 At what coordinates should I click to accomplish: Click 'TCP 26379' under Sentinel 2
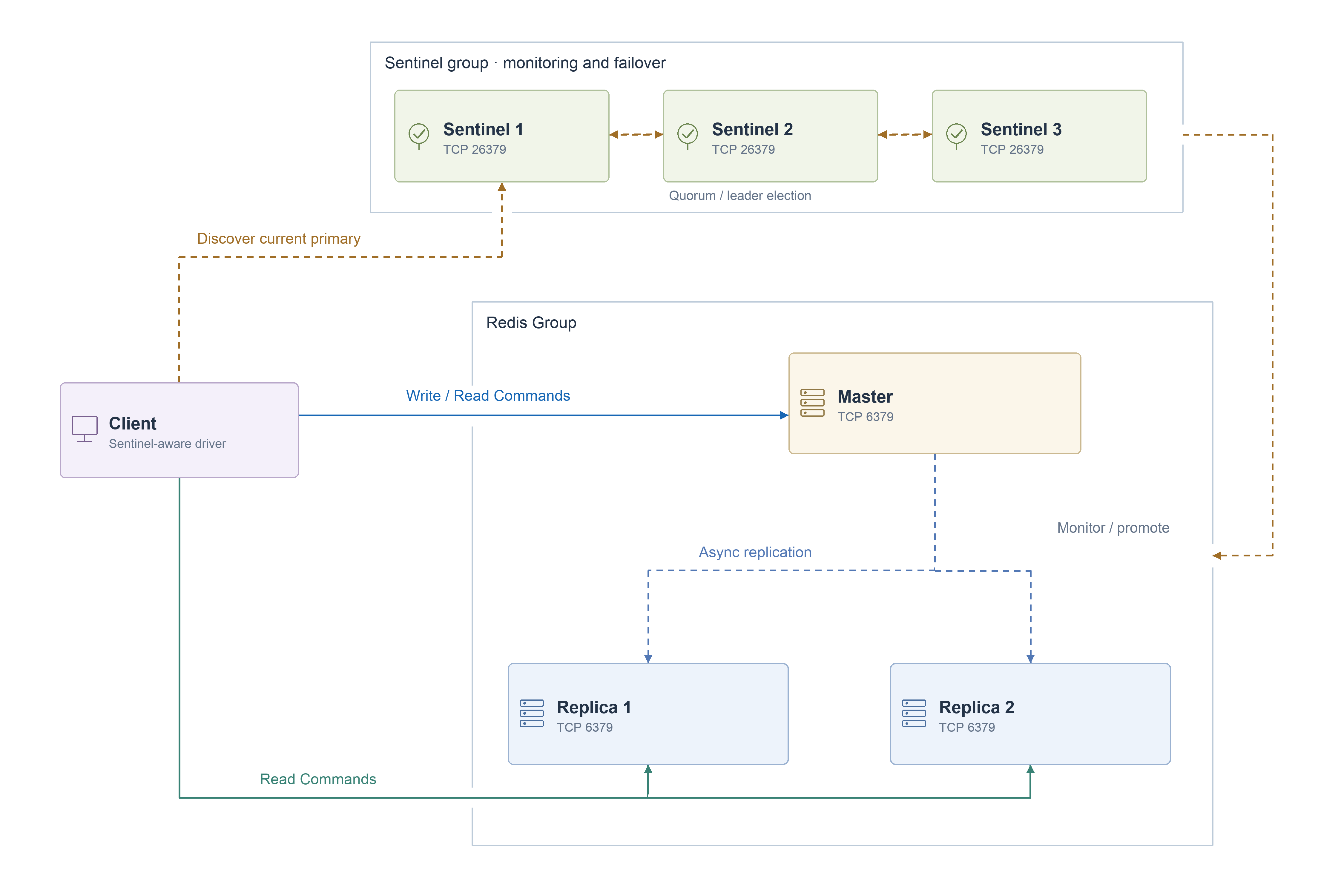point(743,149)
